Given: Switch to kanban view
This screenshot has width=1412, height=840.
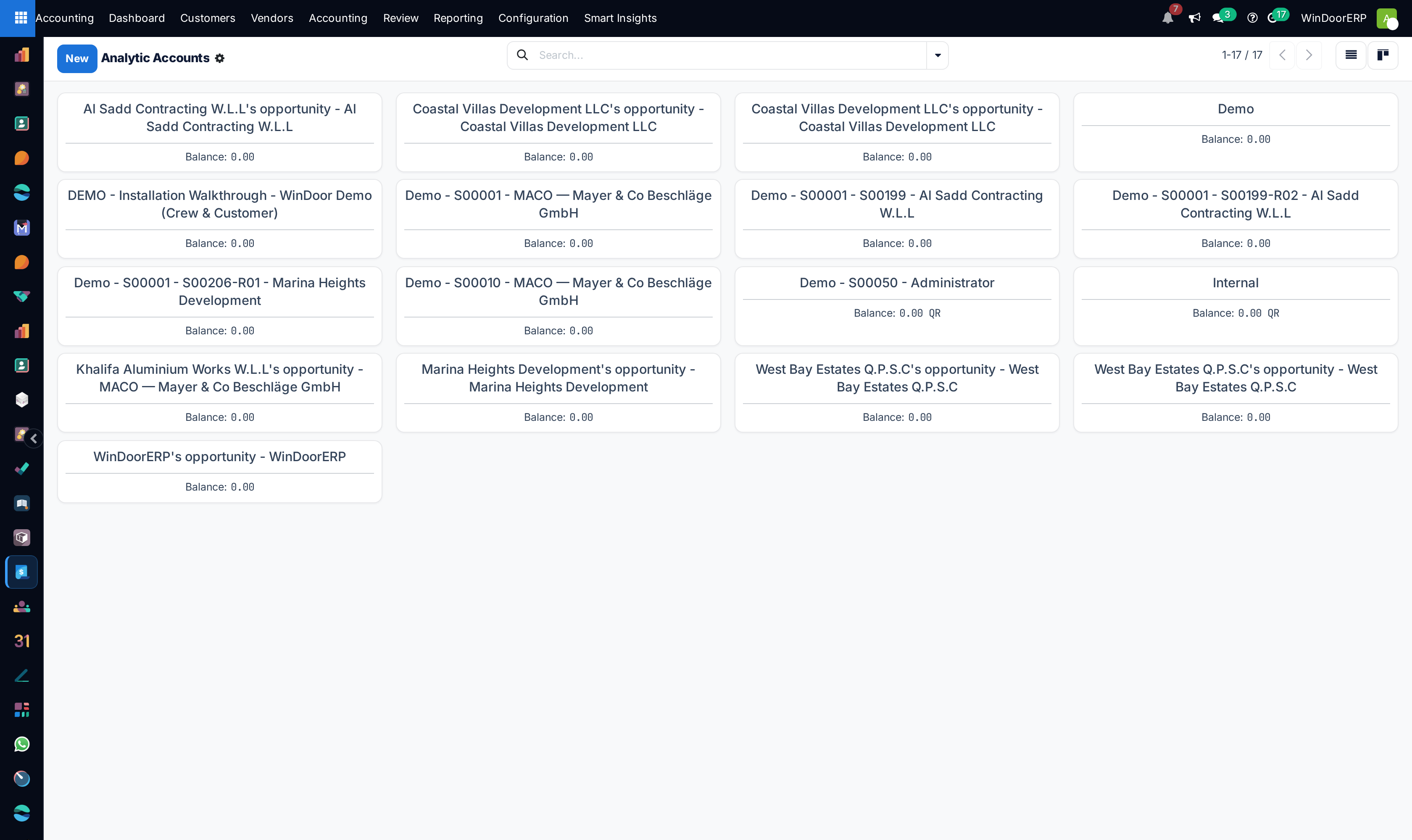Looking at the screenshot, I should pyautogui.click(x=1383, y=55).
